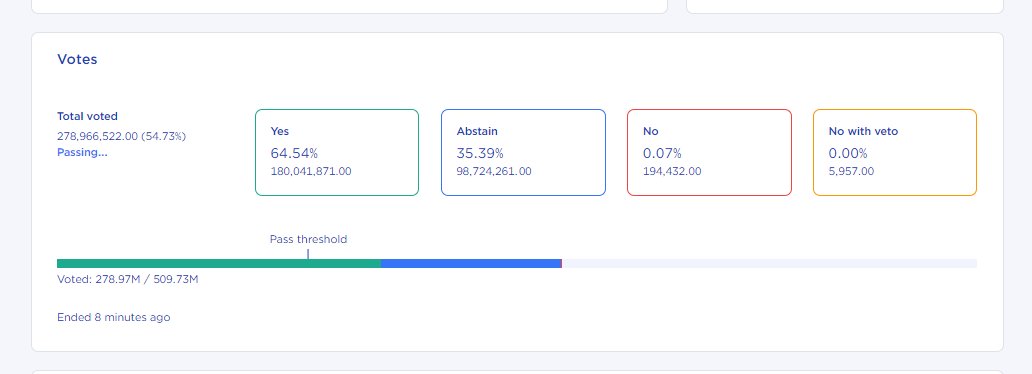The height and width of the screenshot is (374, 1032).
Task: Click the 0.00% veto percentage
Action: click(x=848, y=153)
